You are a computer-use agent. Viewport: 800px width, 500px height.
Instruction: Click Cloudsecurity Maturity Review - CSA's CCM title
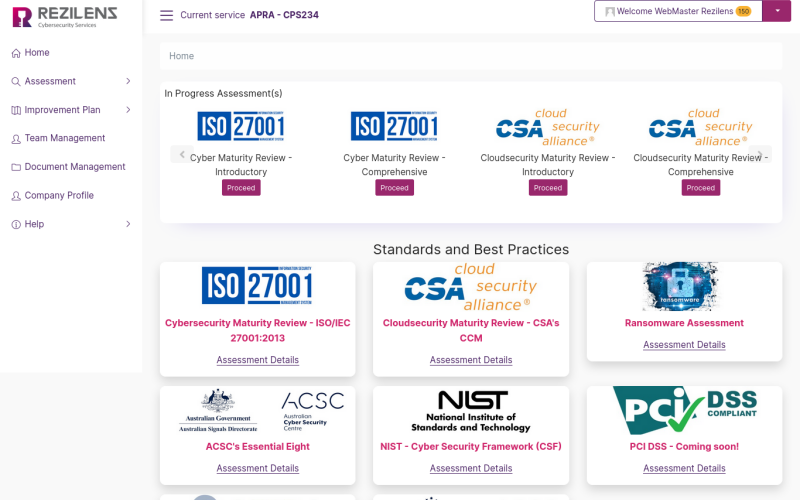470,330
